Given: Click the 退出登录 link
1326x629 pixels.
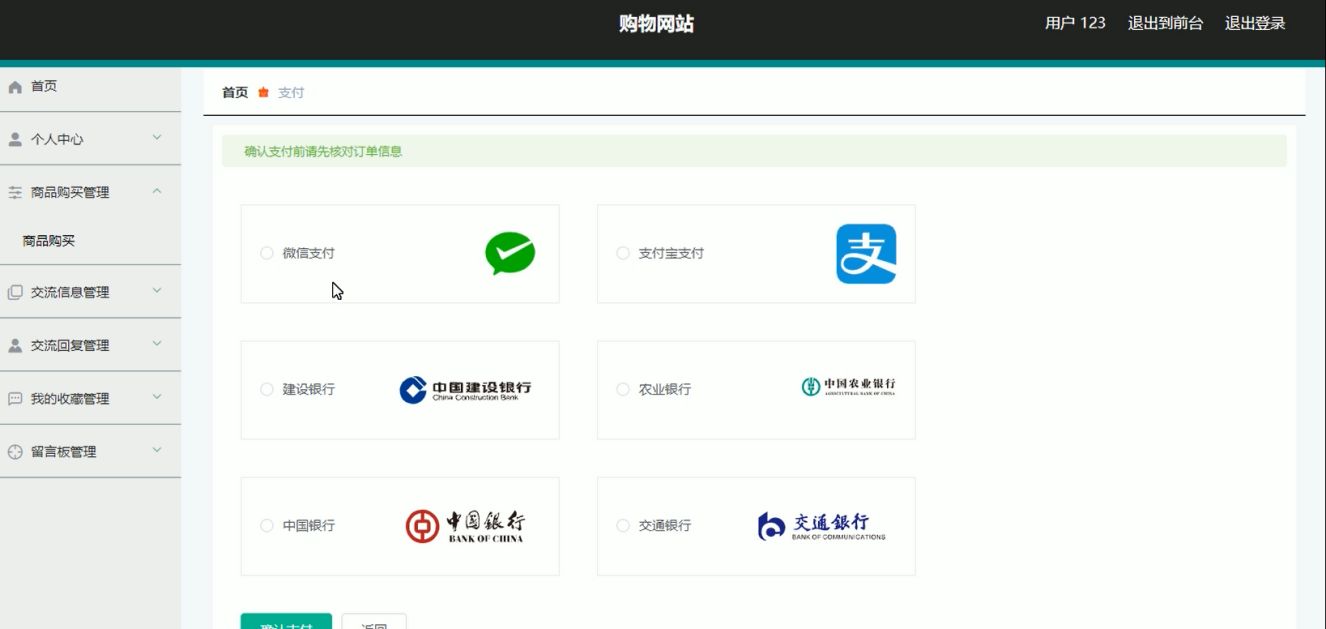Looking at the screenshot, I should tap(1255, 23).
